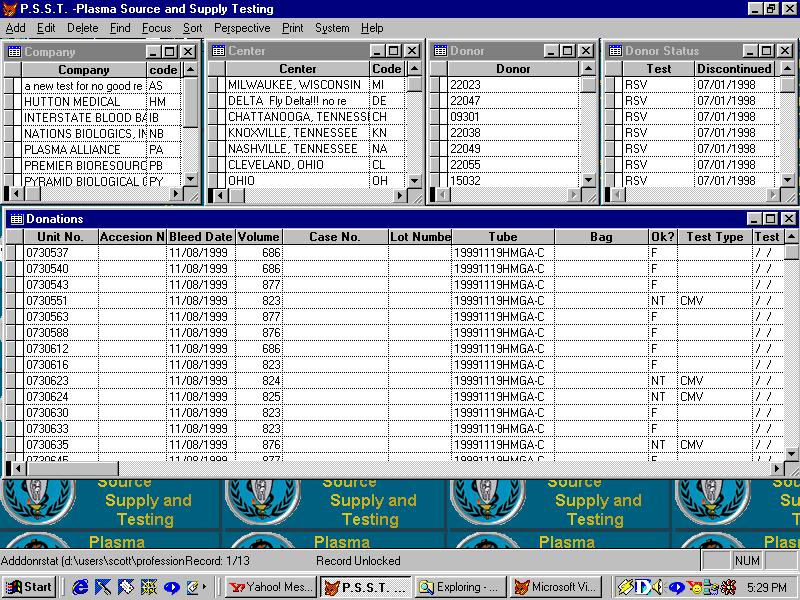Click the Test Type column header in Donations

coord(715,237)
